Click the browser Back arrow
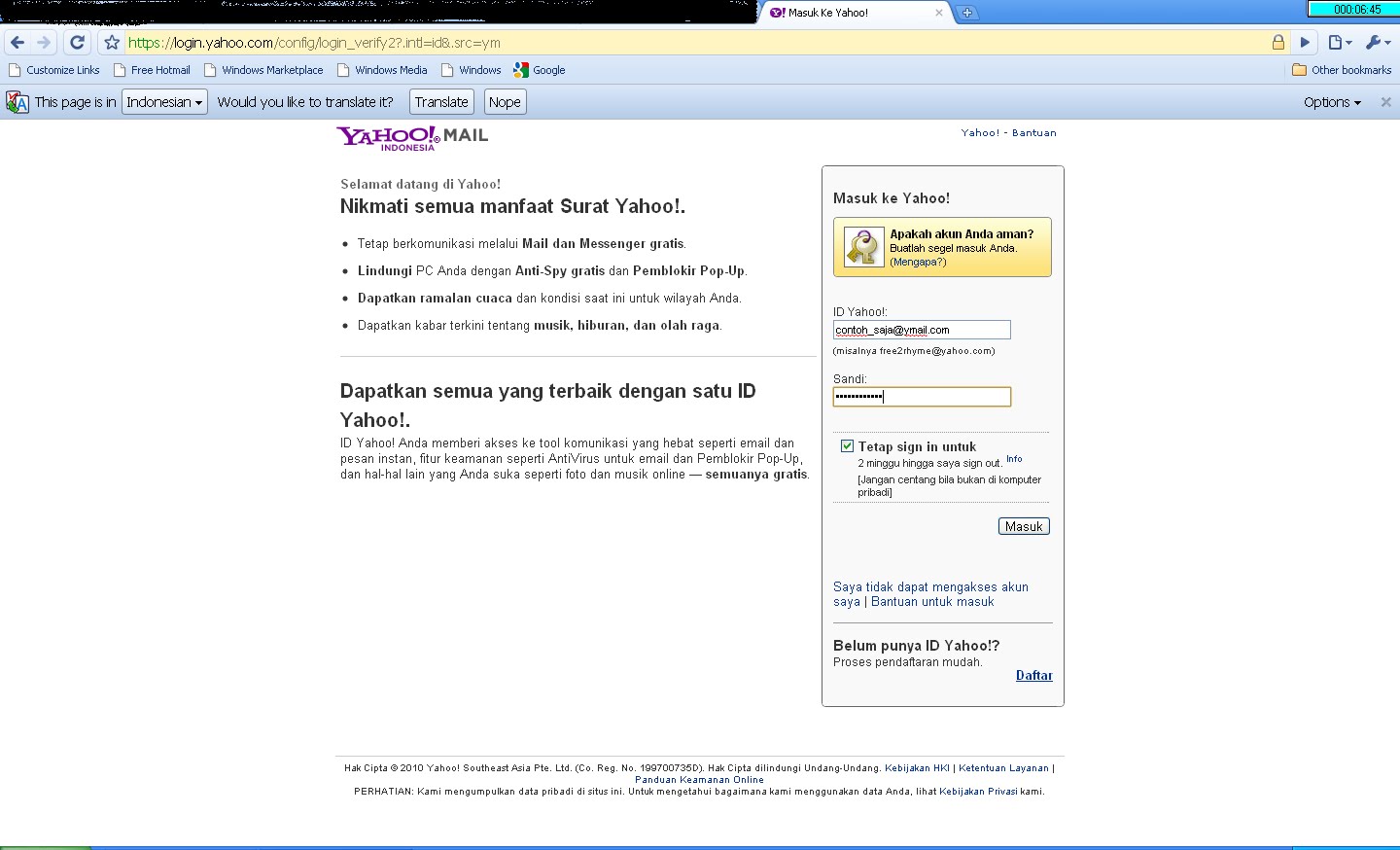Viewport: 1400px width, 850px height. (x=17, y=42)
